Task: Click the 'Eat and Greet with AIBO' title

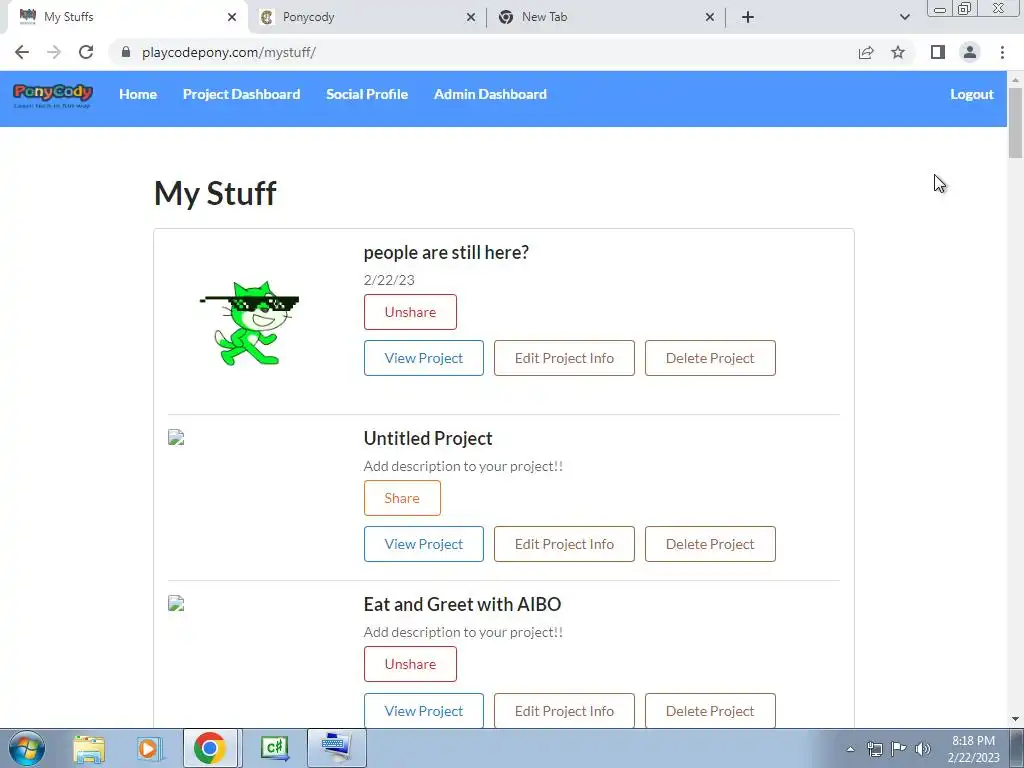Action: click(x=462, y=604)
